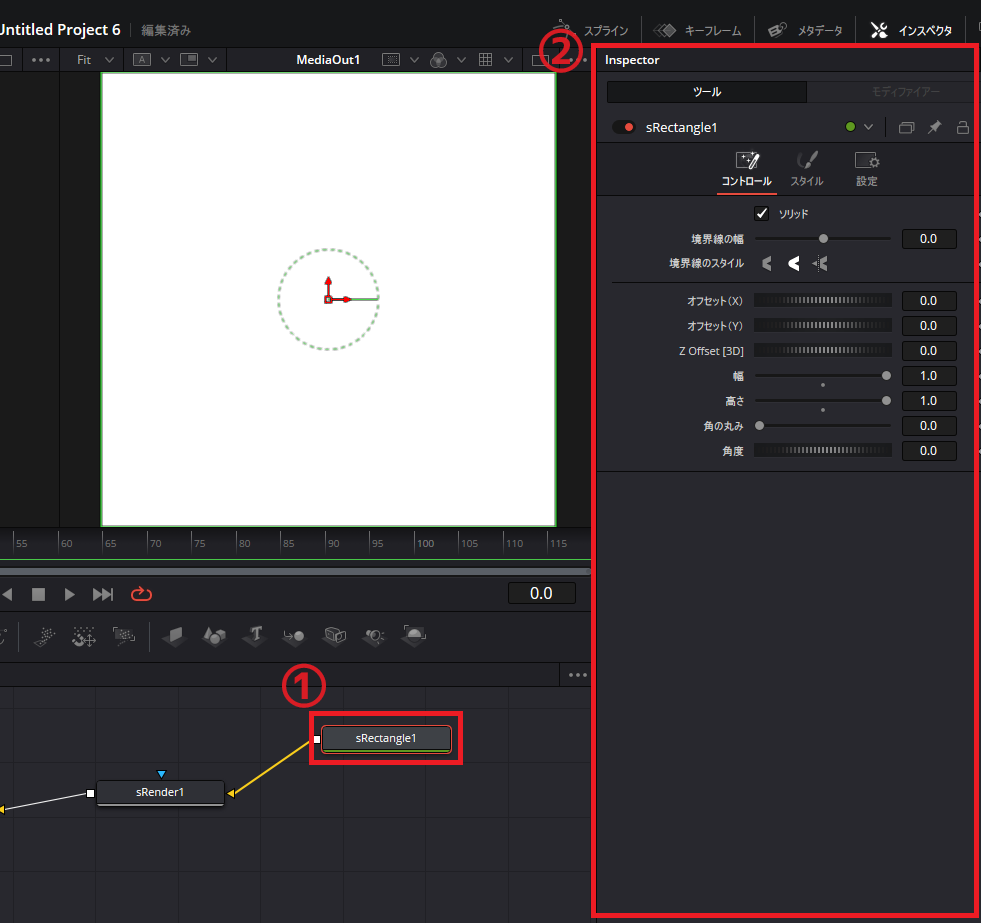Add a pEmitter particle node
The width and height of the screenshot is (981, 923).
pyautogui.click(x=44, y=636)
